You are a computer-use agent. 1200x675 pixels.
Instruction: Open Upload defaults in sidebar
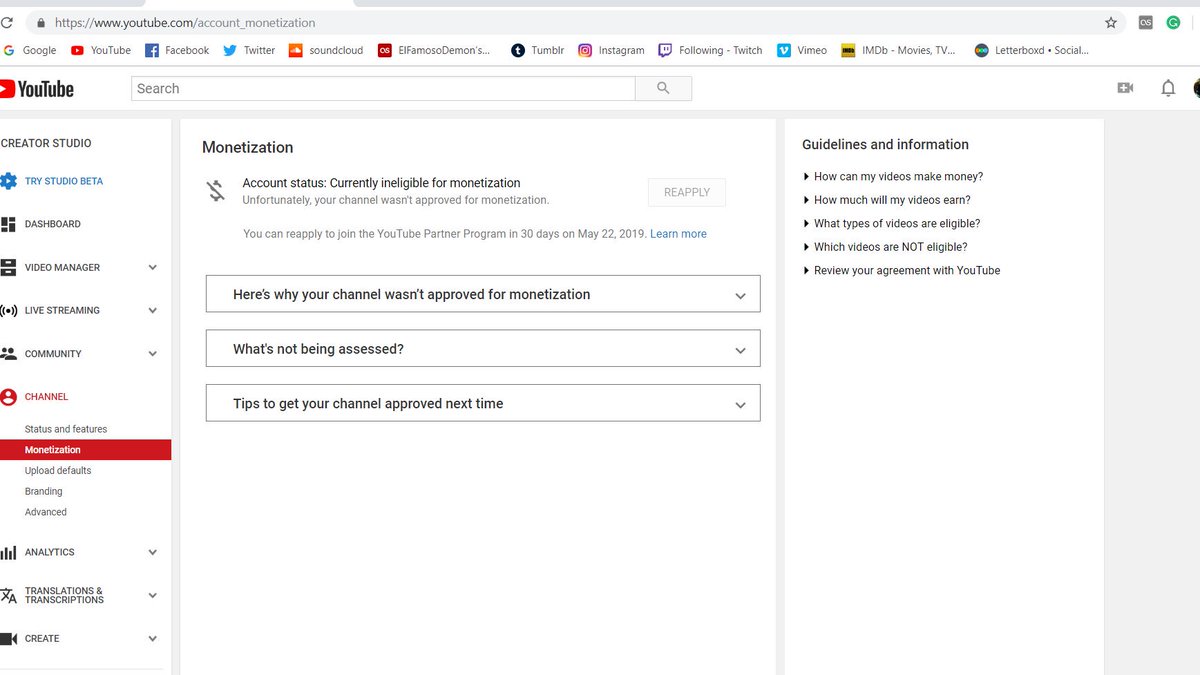click(x=58, y=470)
